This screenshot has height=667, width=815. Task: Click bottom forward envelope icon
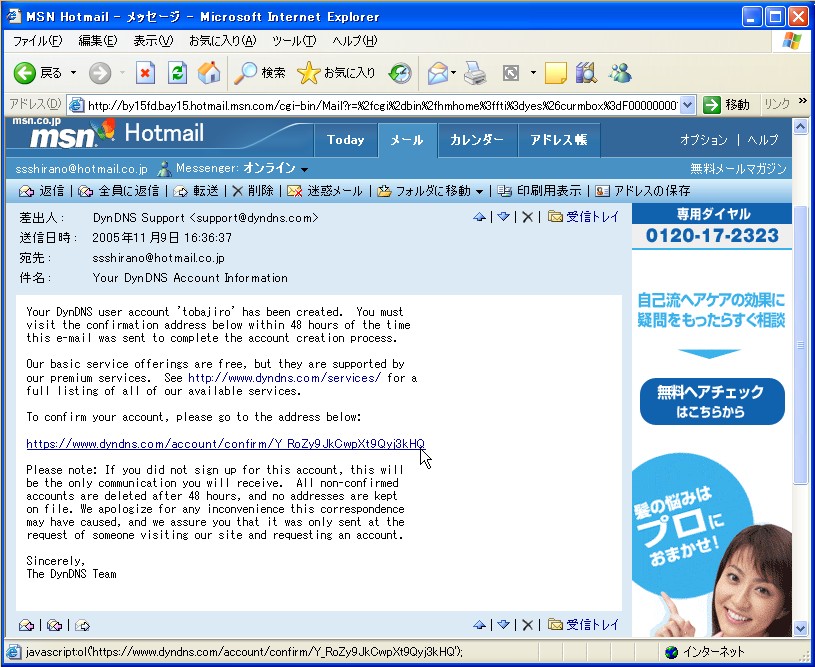pyautogui.click(x=83, y=625)
